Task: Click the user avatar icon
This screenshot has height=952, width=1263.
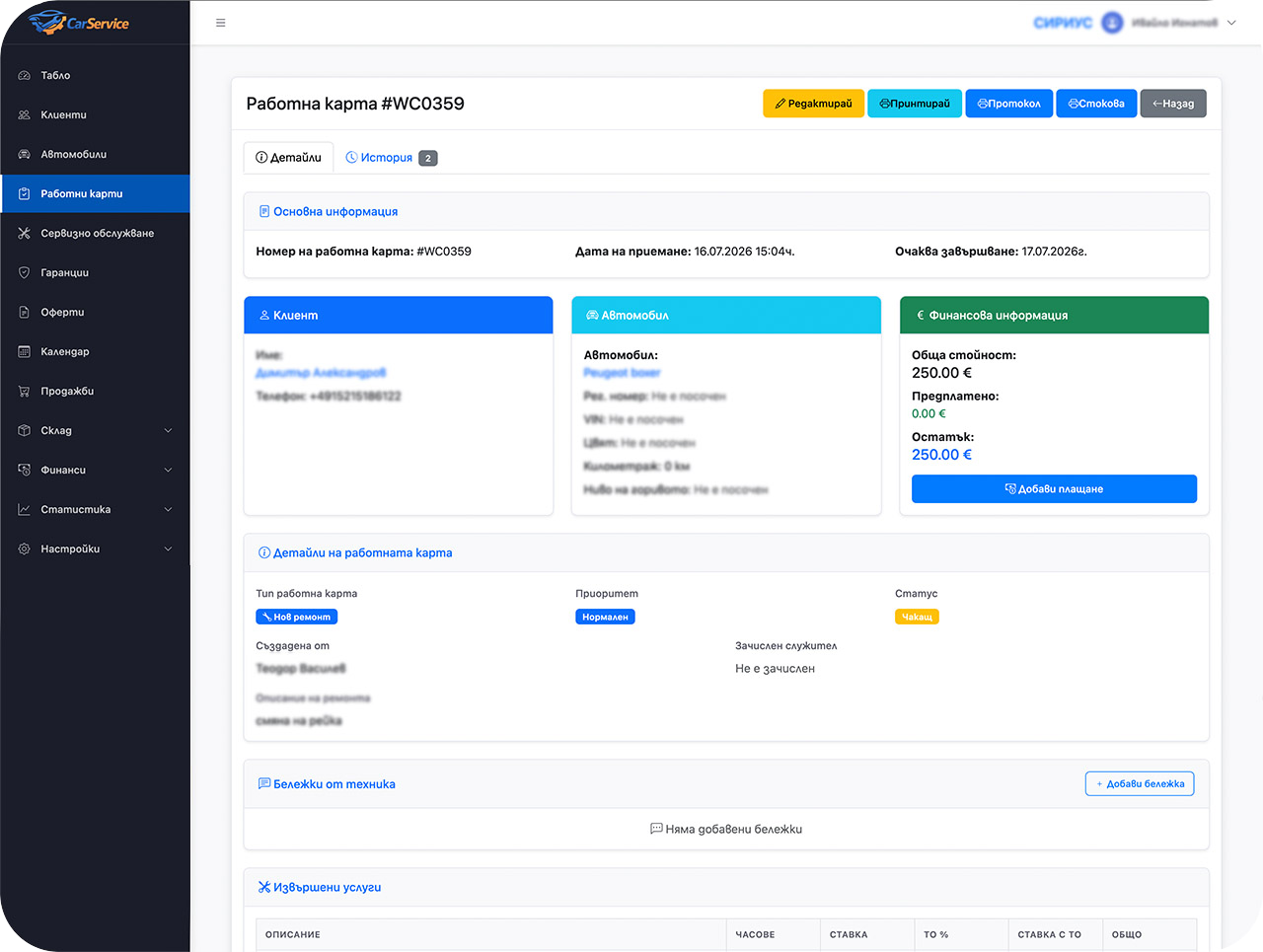Action: (x=1112, y=23)
